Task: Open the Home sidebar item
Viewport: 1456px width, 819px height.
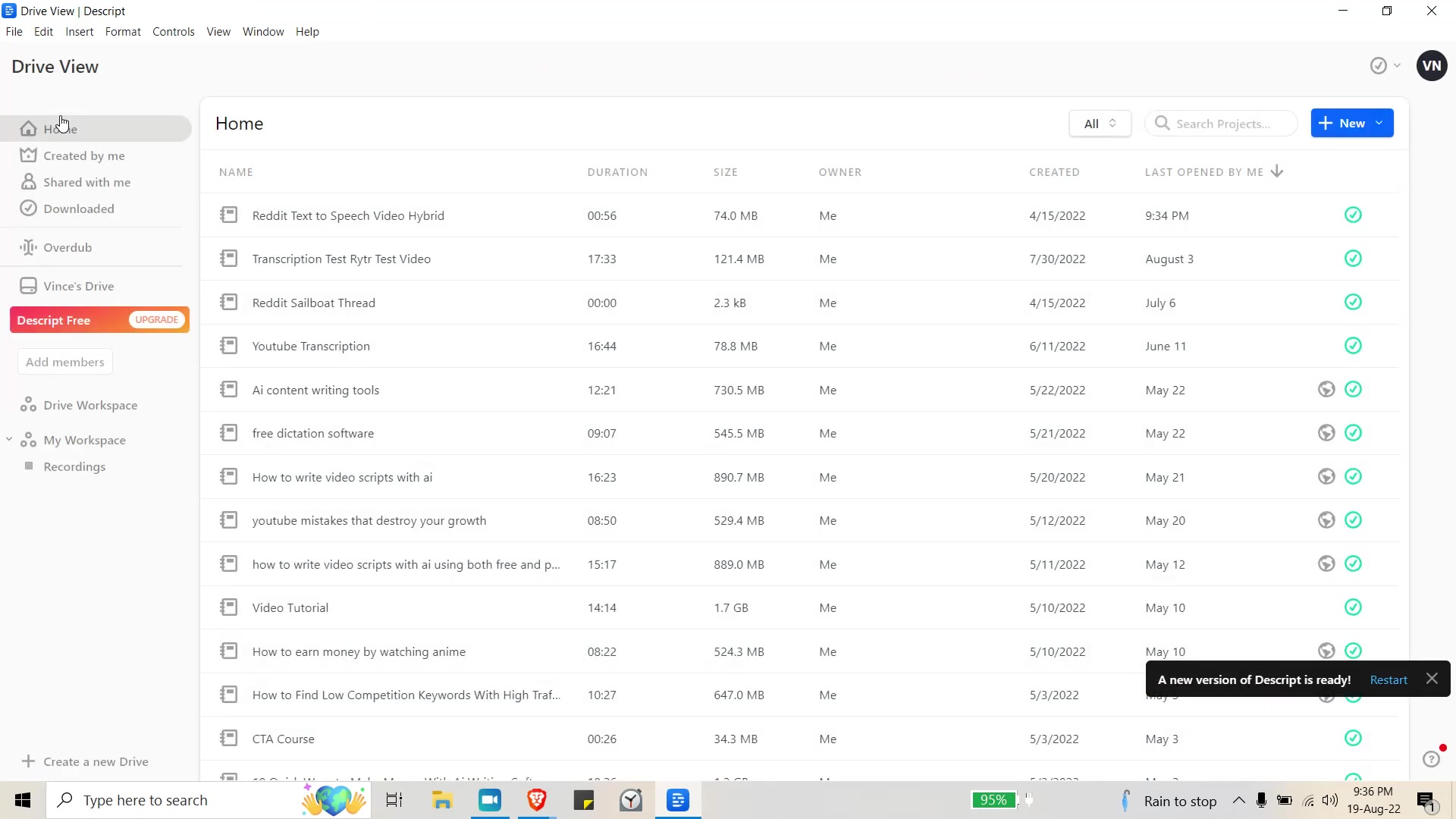Action: coord(96,128)
